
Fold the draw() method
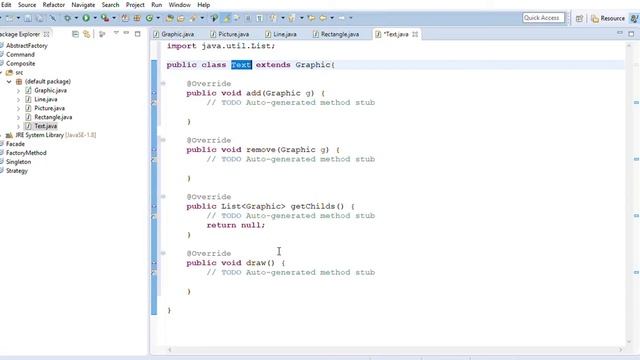click(163, 253)
